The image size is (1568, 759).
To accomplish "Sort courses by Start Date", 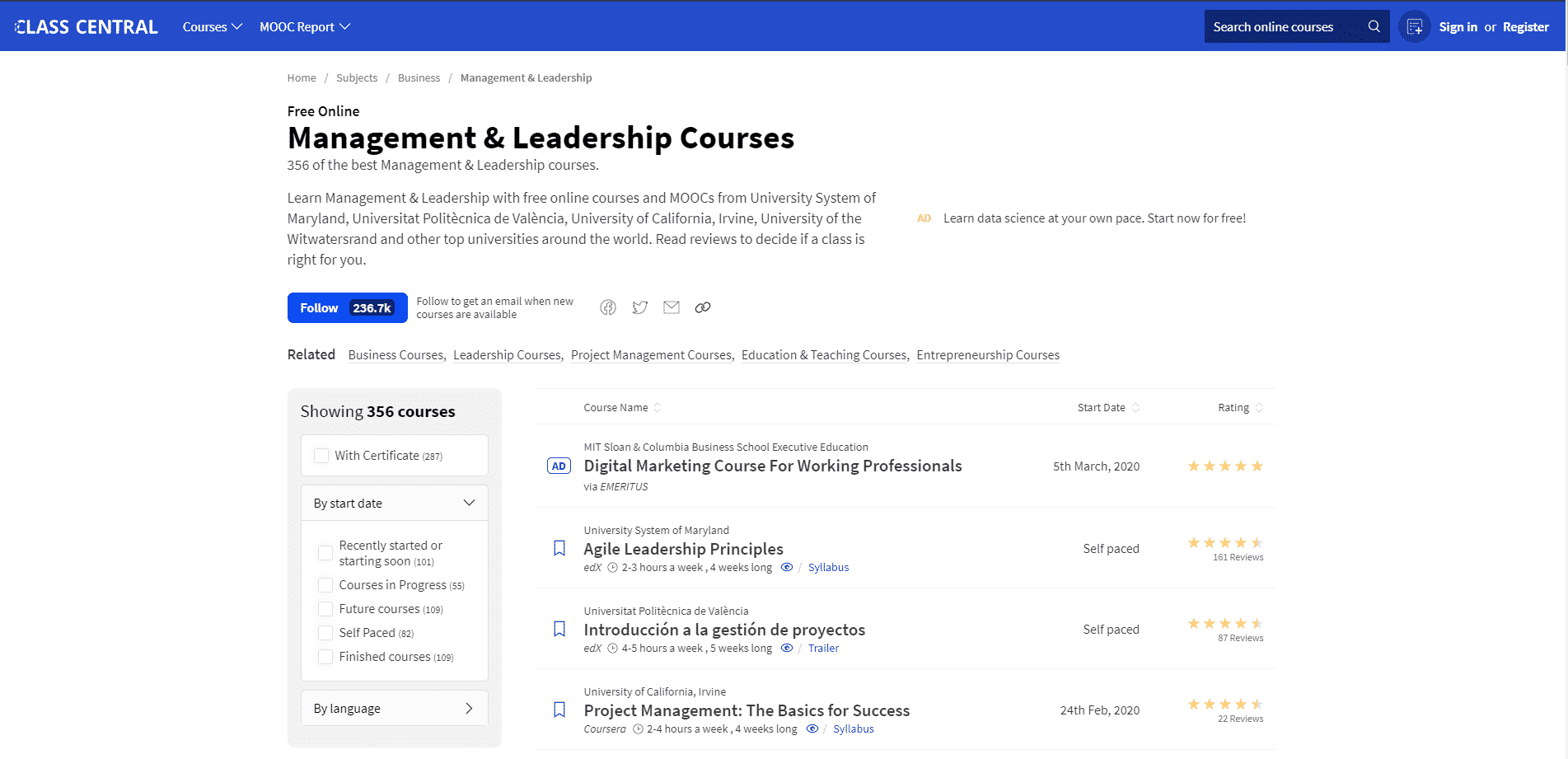I will point(1108,407).
